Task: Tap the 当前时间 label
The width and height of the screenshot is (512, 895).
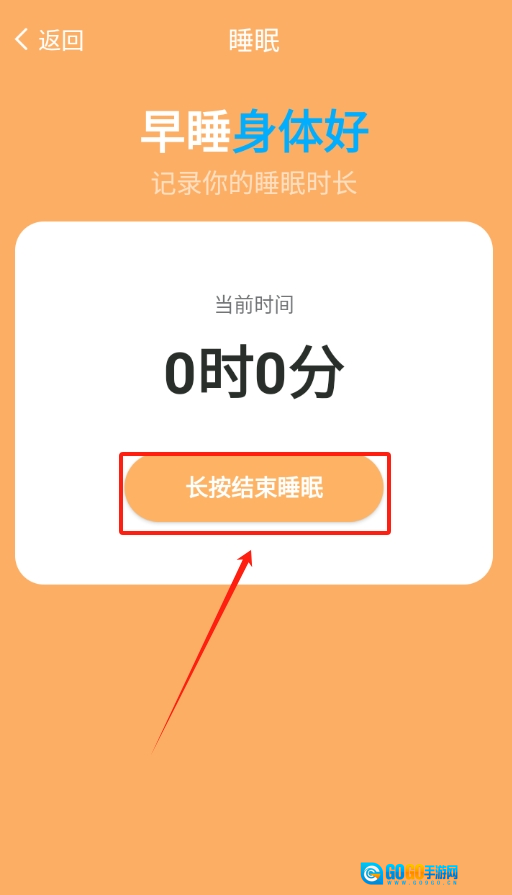Action: pyautogui.click(x=254, y=305)
